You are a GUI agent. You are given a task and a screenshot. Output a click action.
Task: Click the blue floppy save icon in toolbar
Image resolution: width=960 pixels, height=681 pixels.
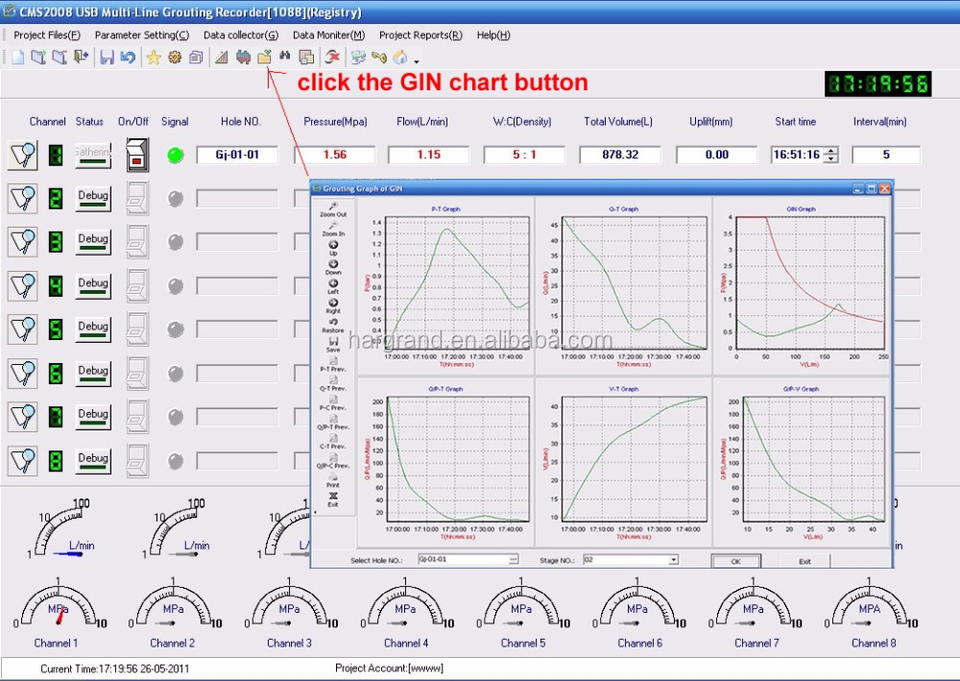pos(106,57)
